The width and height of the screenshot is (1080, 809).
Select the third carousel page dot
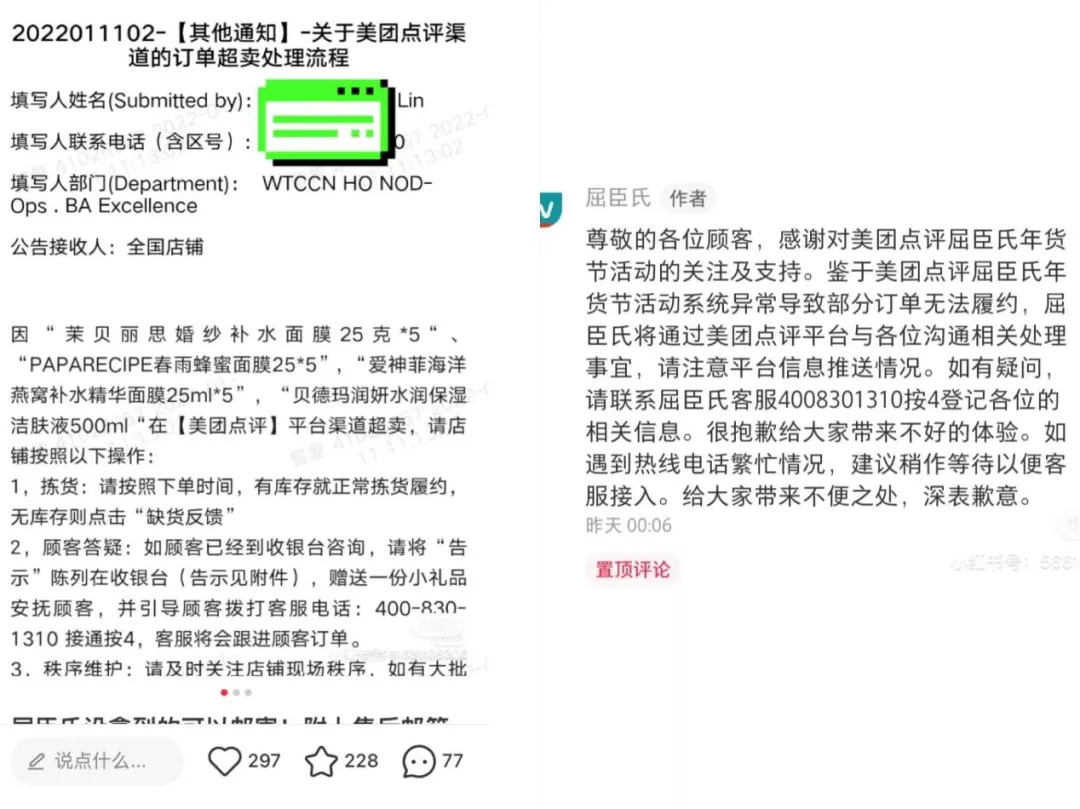coord(248,693)
